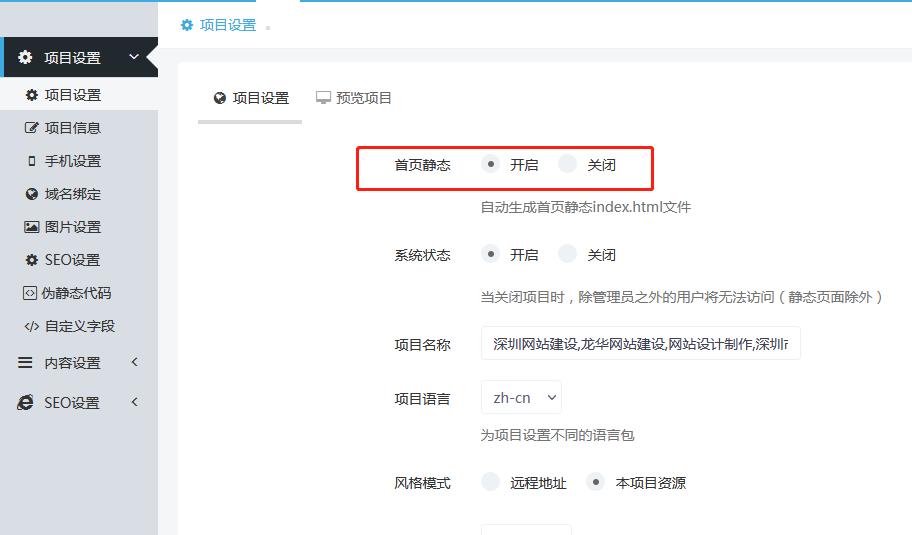Open SEO设置 under the 项目设置 submenu
The height and width of the screenshot is (535, 912).
(x=72, y=260)
